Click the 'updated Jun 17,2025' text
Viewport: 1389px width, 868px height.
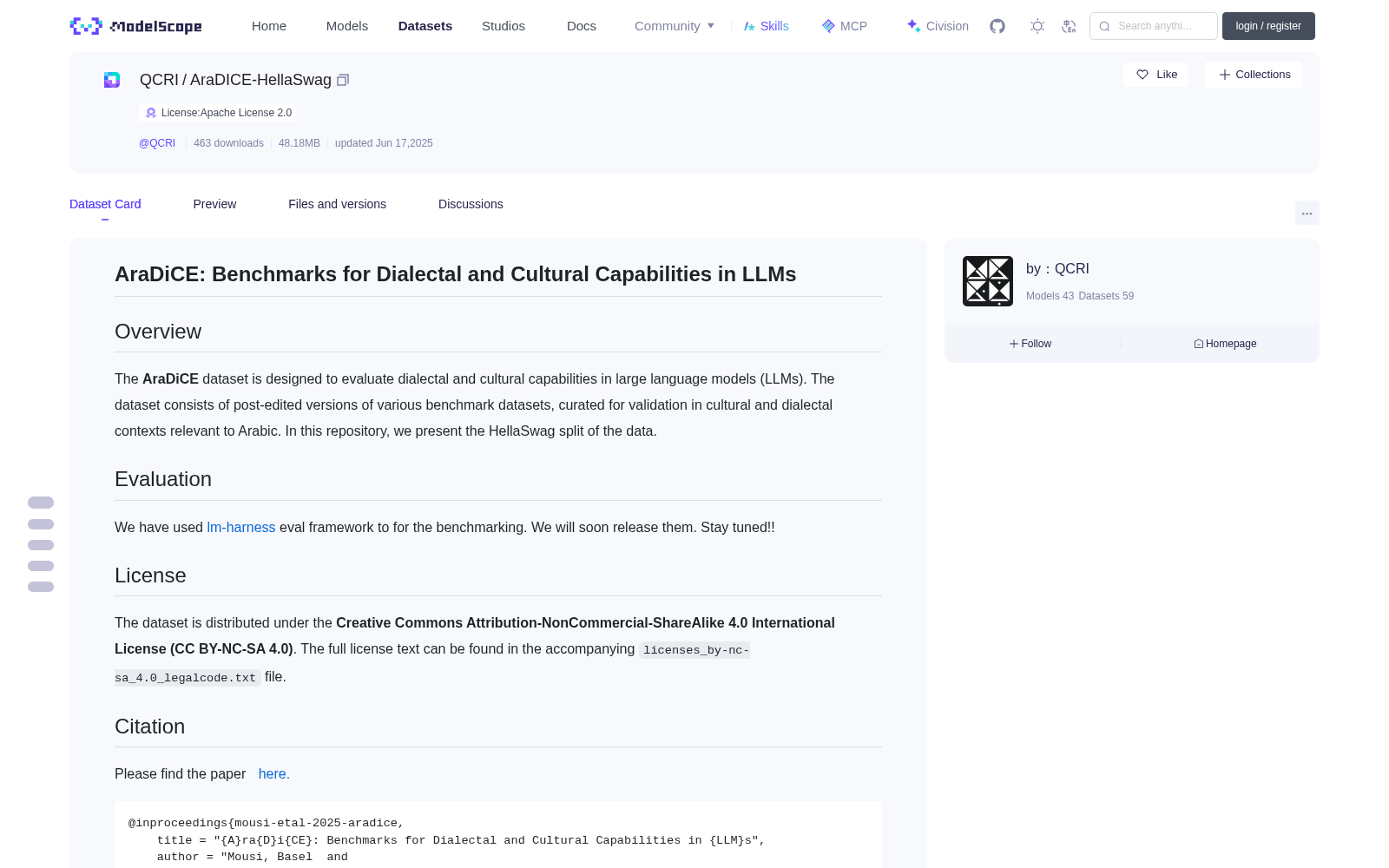pyautogui.click(x=384, y=143)
